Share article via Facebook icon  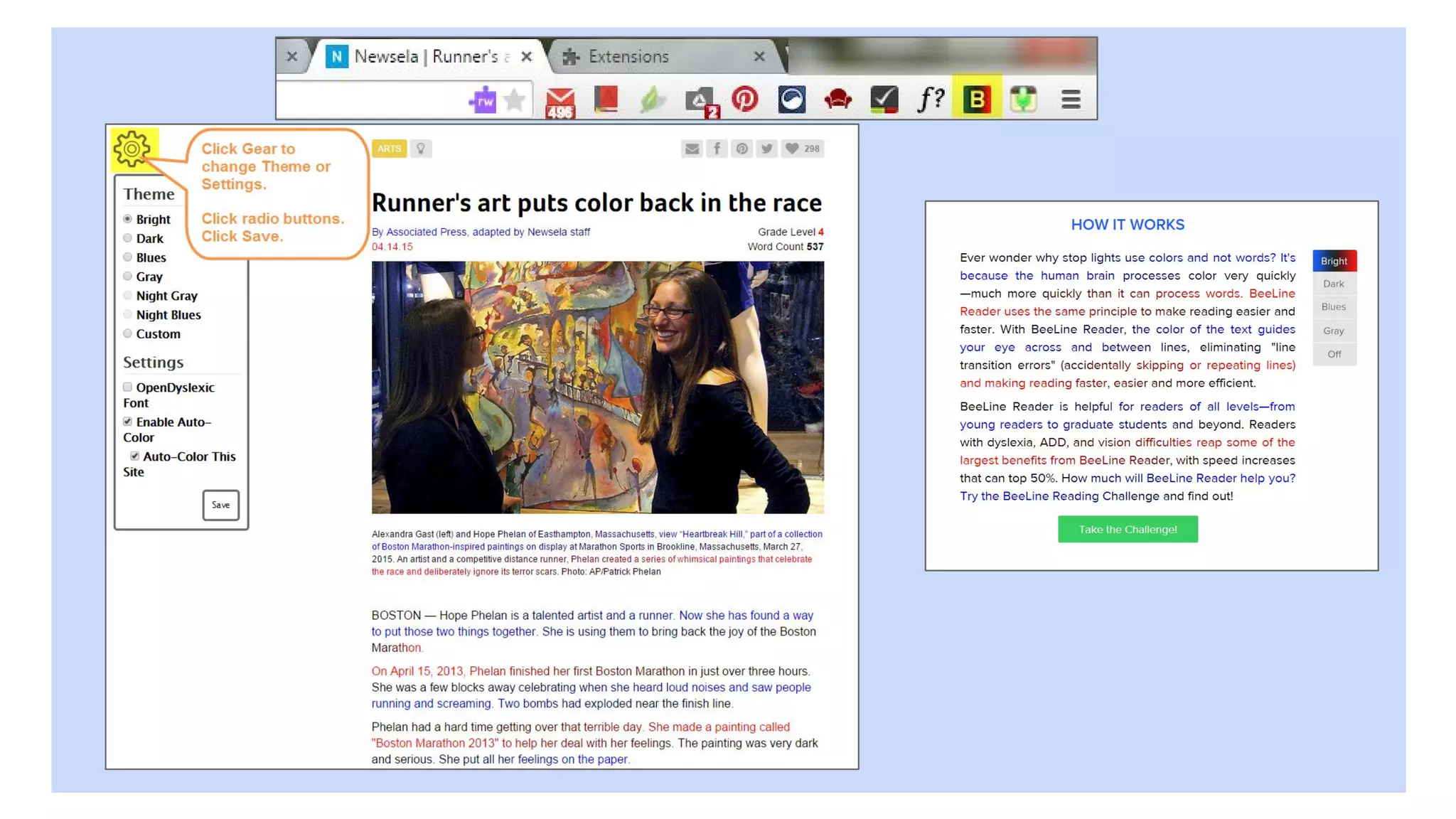click(717, 149)
